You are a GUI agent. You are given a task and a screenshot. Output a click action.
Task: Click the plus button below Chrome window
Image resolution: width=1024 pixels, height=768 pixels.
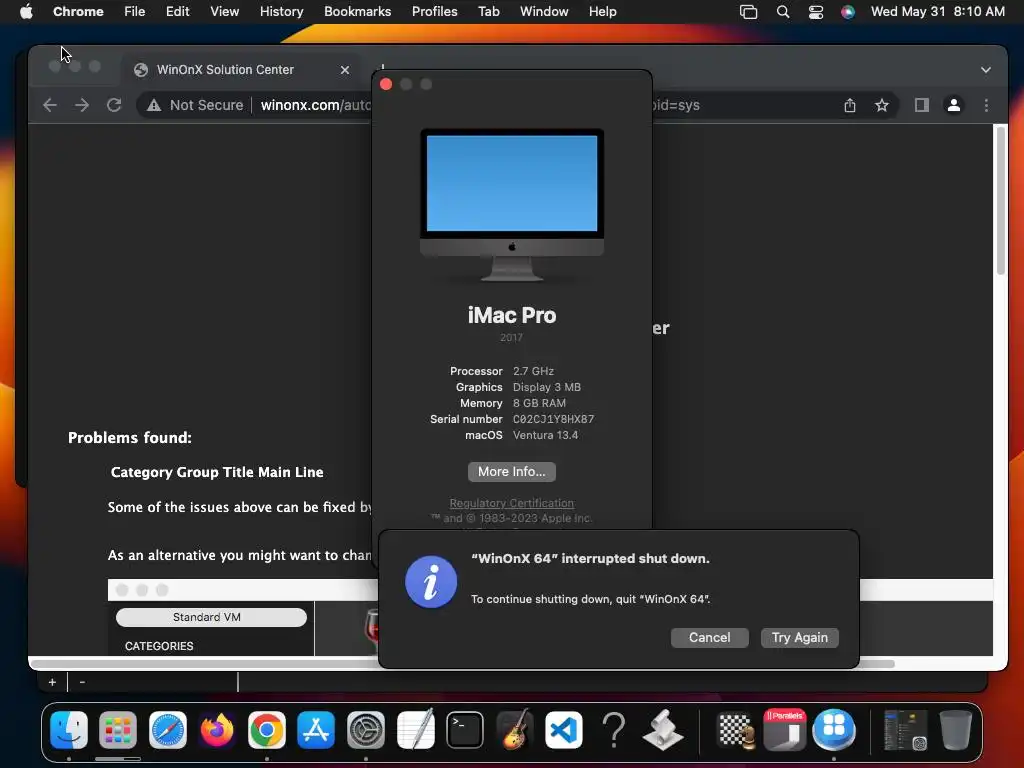point(52,682)
